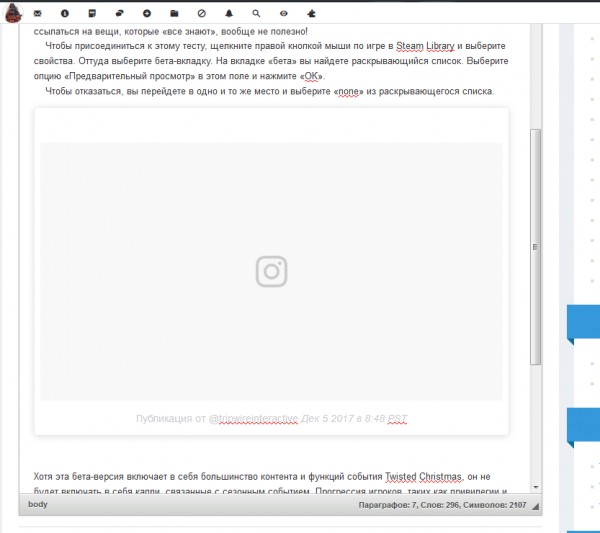600x533 pixels.
Task: Open @tripwireinteractive link in embed caption
Action: click(x=253, y=418)
